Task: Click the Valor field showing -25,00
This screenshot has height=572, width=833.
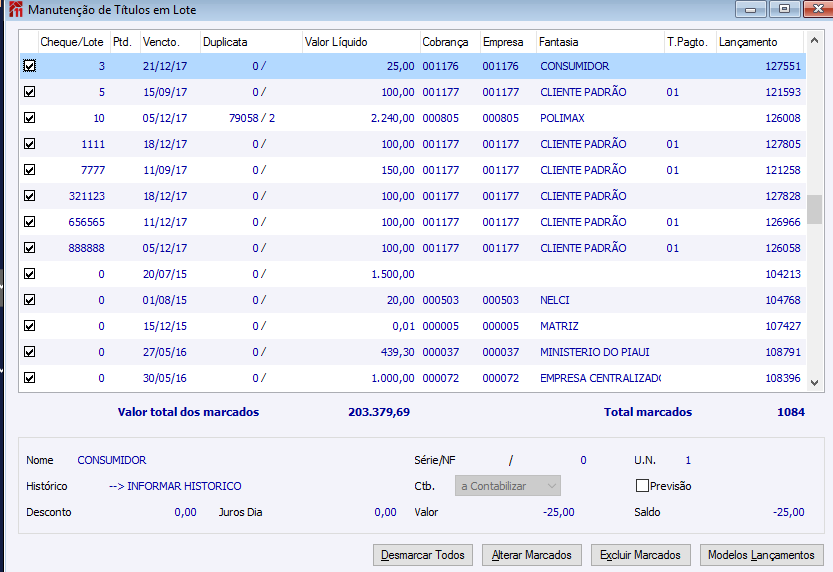Action: point(558,512)
